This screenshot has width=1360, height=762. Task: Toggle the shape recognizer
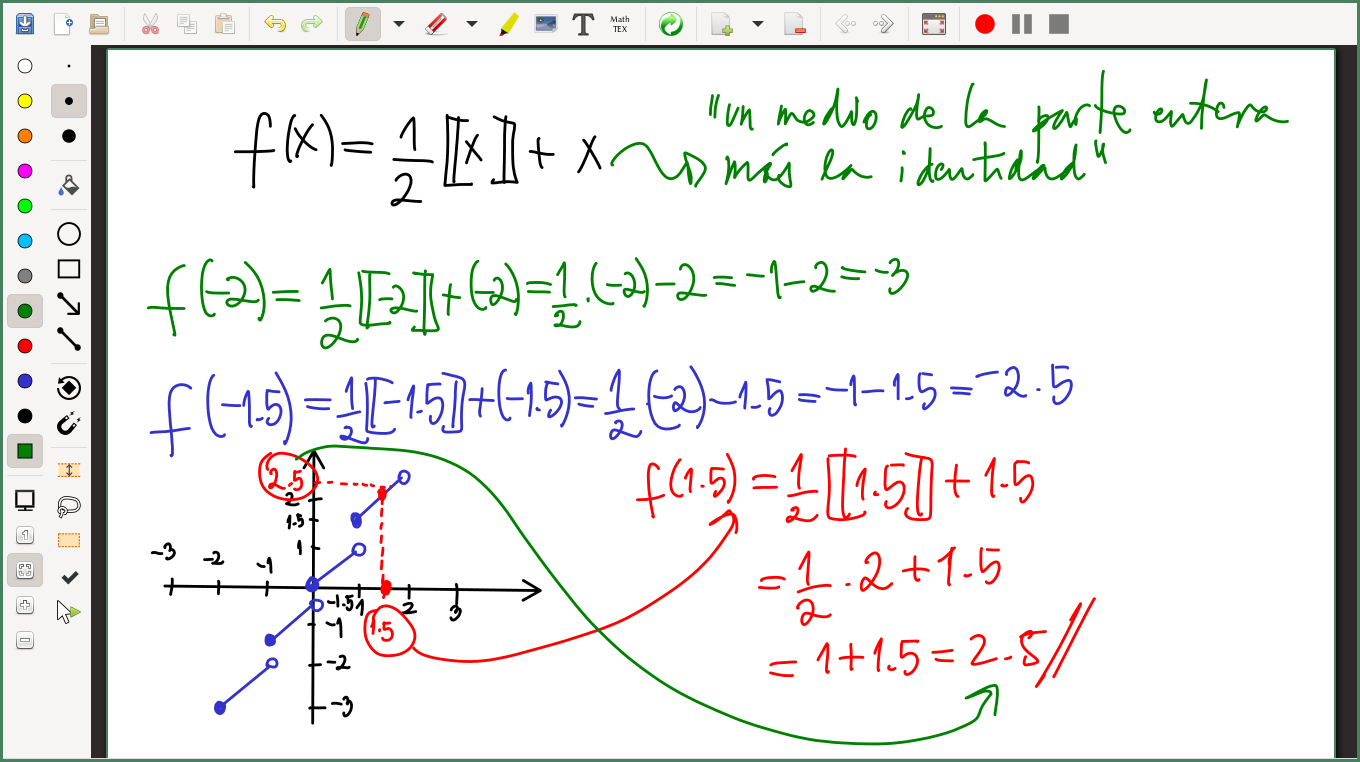tap(68, 388)
